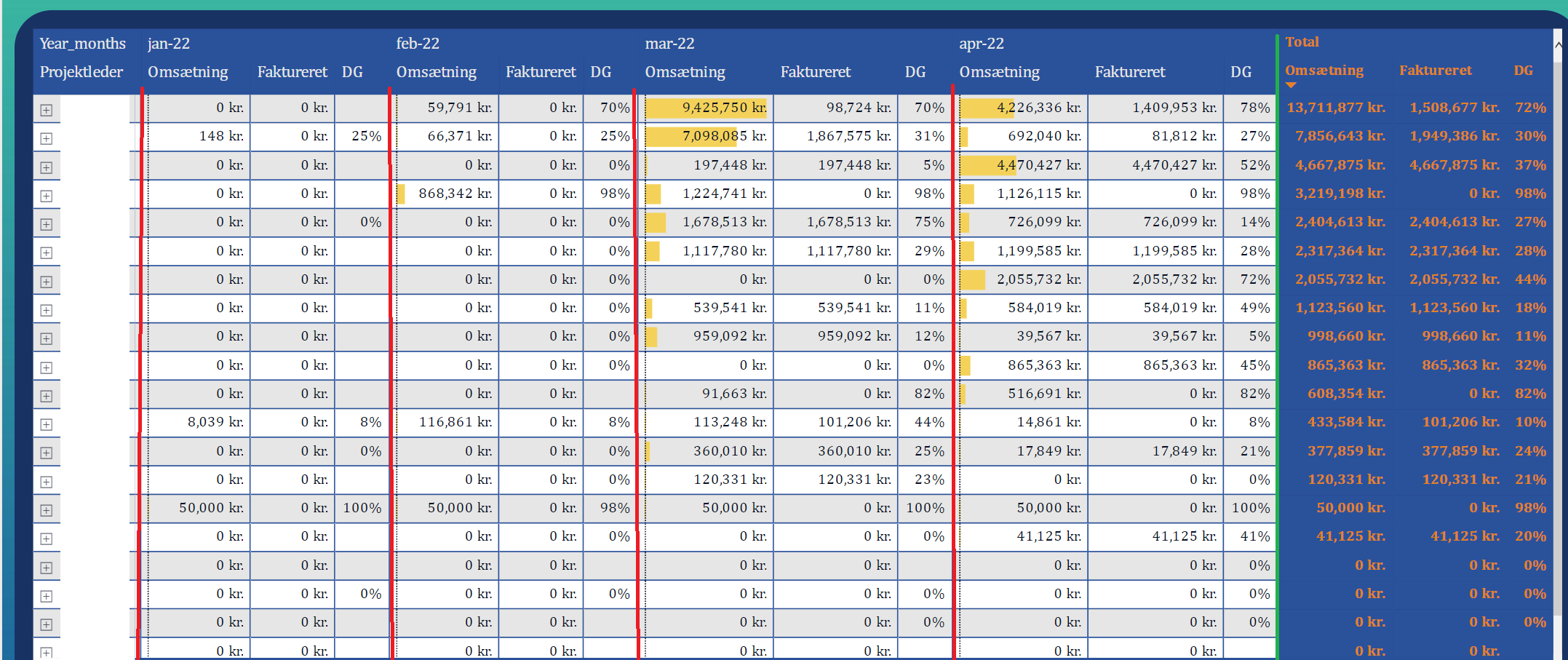The height and width of the screenshot is (660, 1568).
Task: Select the feb-22 month header
Action: coord(418,44)
